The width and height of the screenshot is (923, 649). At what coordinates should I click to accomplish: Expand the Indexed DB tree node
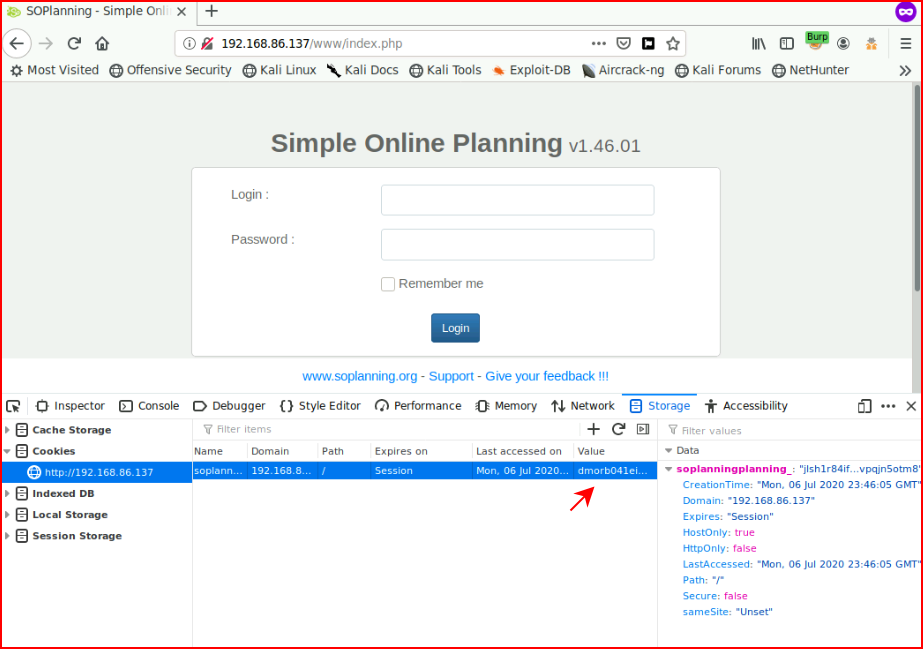point(7,494)
